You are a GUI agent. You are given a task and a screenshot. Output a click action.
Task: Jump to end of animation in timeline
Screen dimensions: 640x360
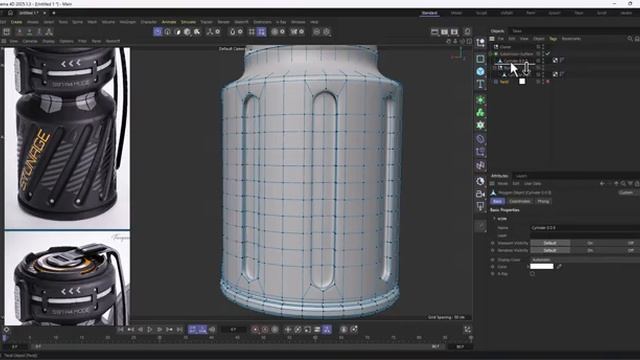click(x=179, y=329)
